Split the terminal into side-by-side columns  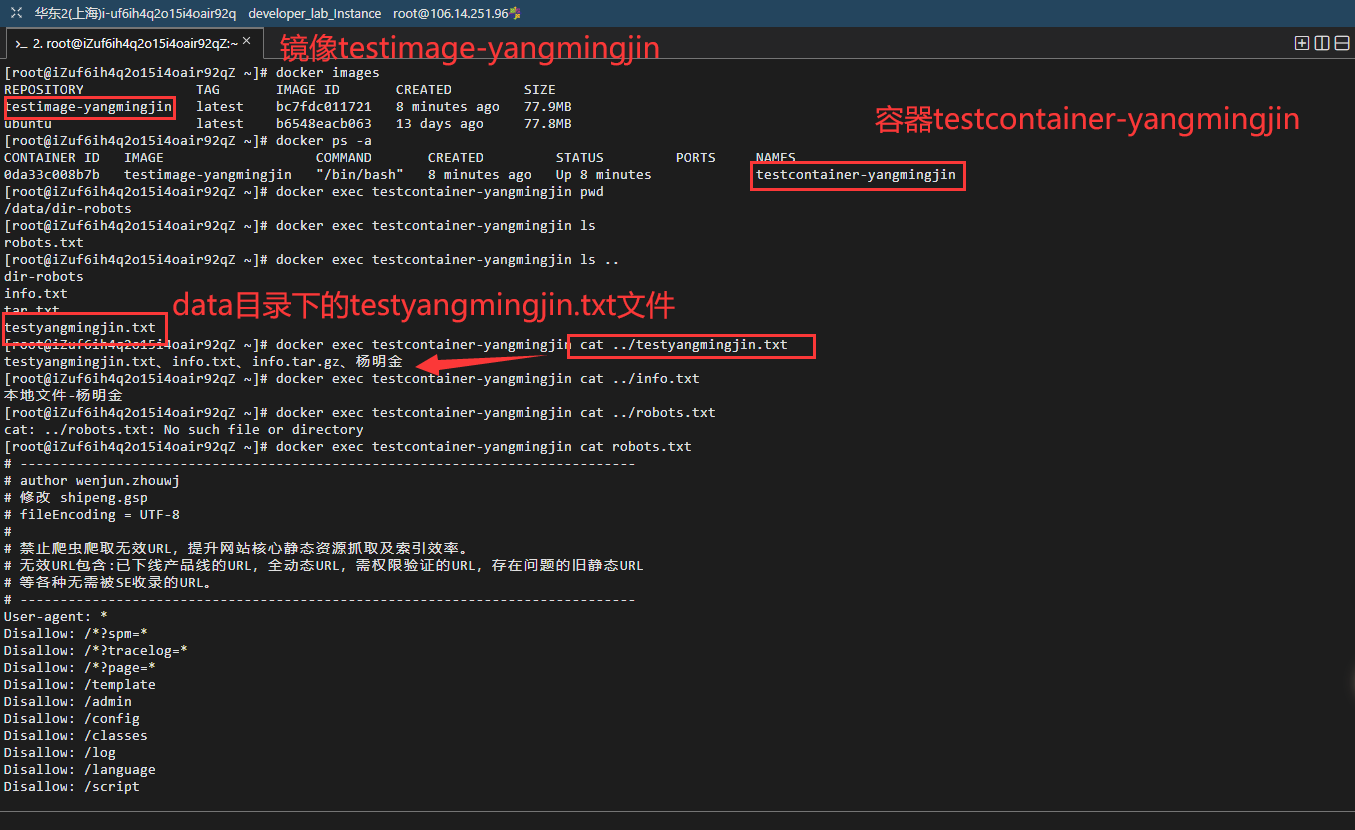(1322, 43)
